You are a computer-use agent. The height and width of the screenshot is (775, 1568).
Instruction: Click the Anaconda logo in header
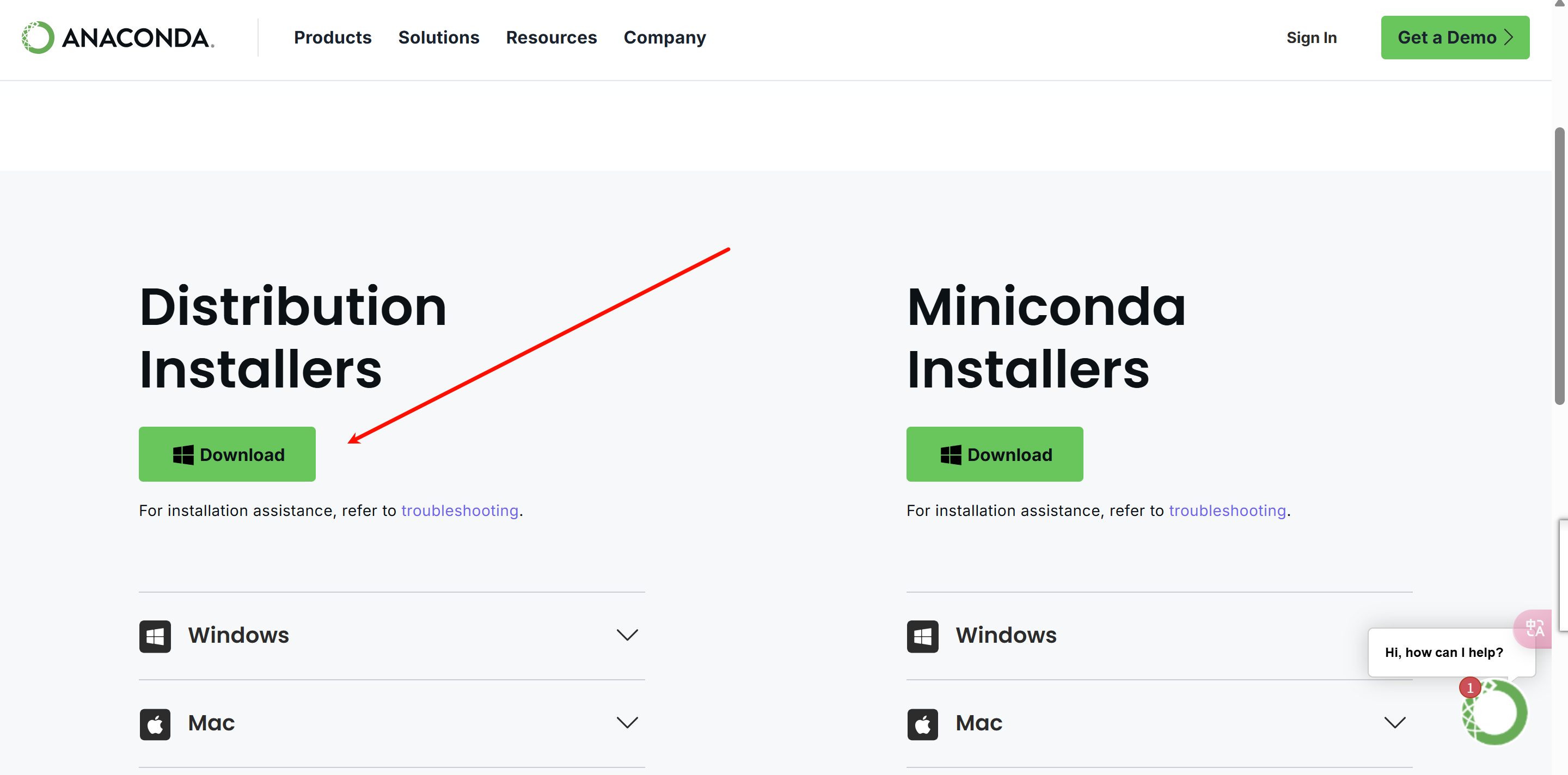click(x=118, y=38)
